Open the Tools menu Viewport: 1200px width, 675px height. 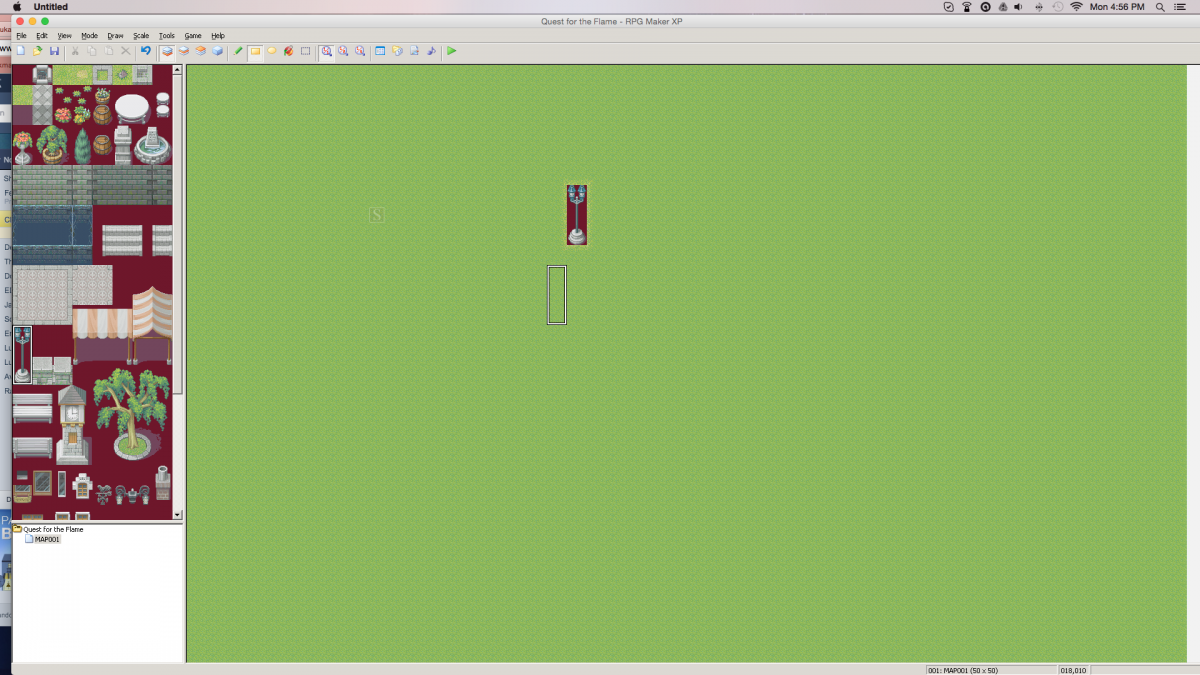(x=166, y=36)
